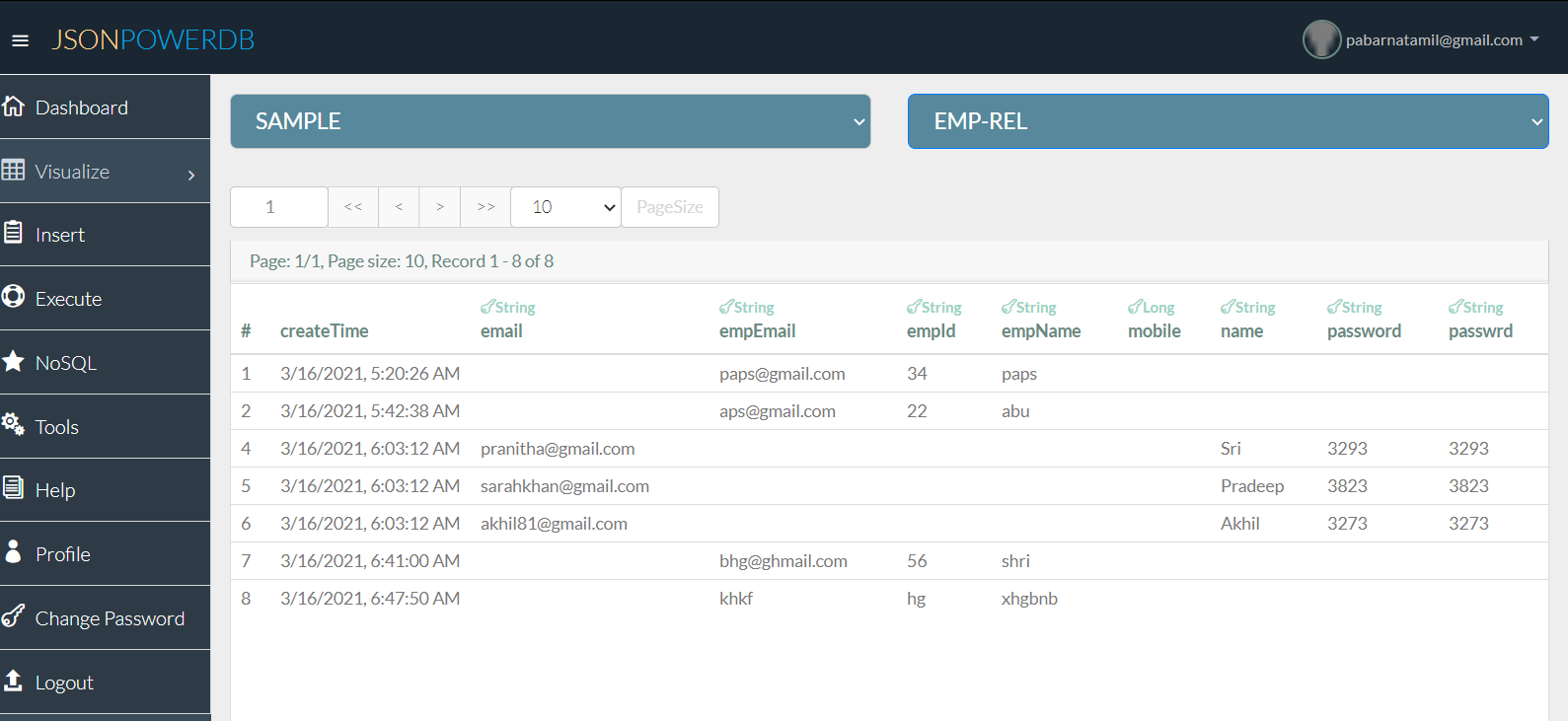Toggle the hamburger menu icon
Viewport: 1568px width, 721px height.
[x=20, y=40]
